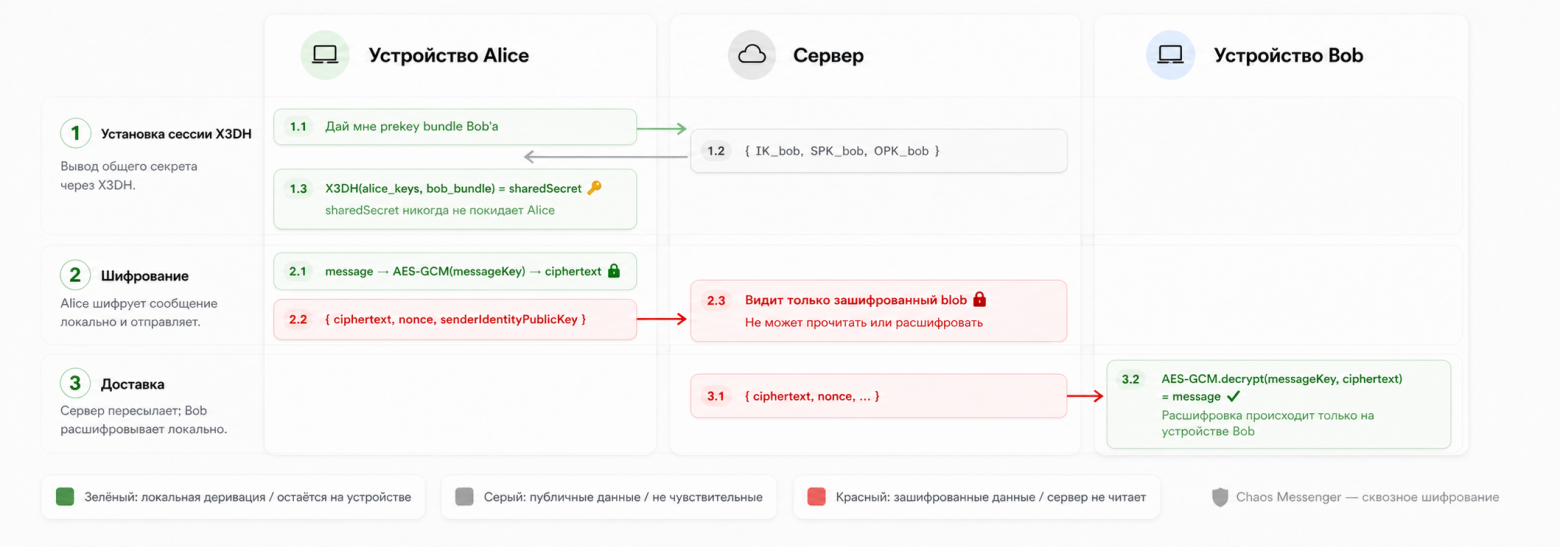
Task: Click legend 'Красный: зашифрованные данные / сервер не читает'
Action: click(977, 497)
